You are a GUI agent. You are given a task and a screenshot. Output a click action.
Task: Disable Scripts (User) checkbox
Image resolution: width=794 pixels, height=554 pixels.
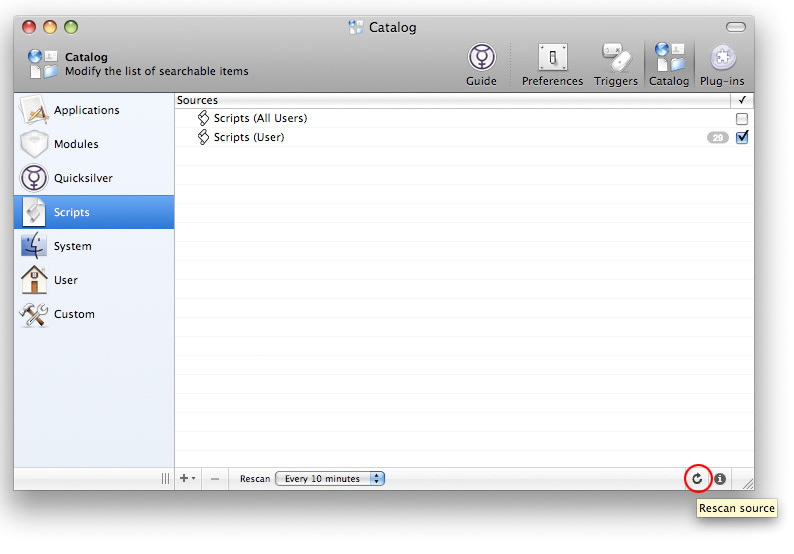[742, 137]
